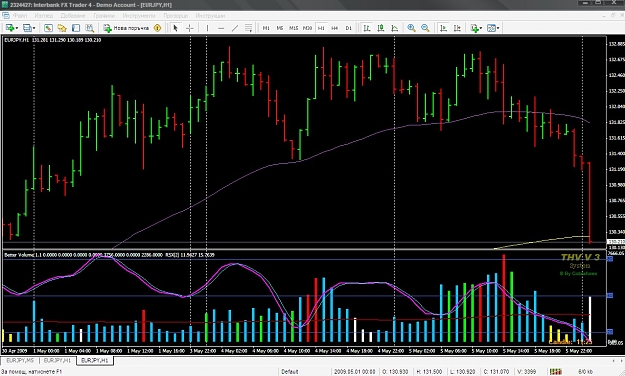Click Default profile in status bar
Viewport: 625px width, 376px height.
290,372
